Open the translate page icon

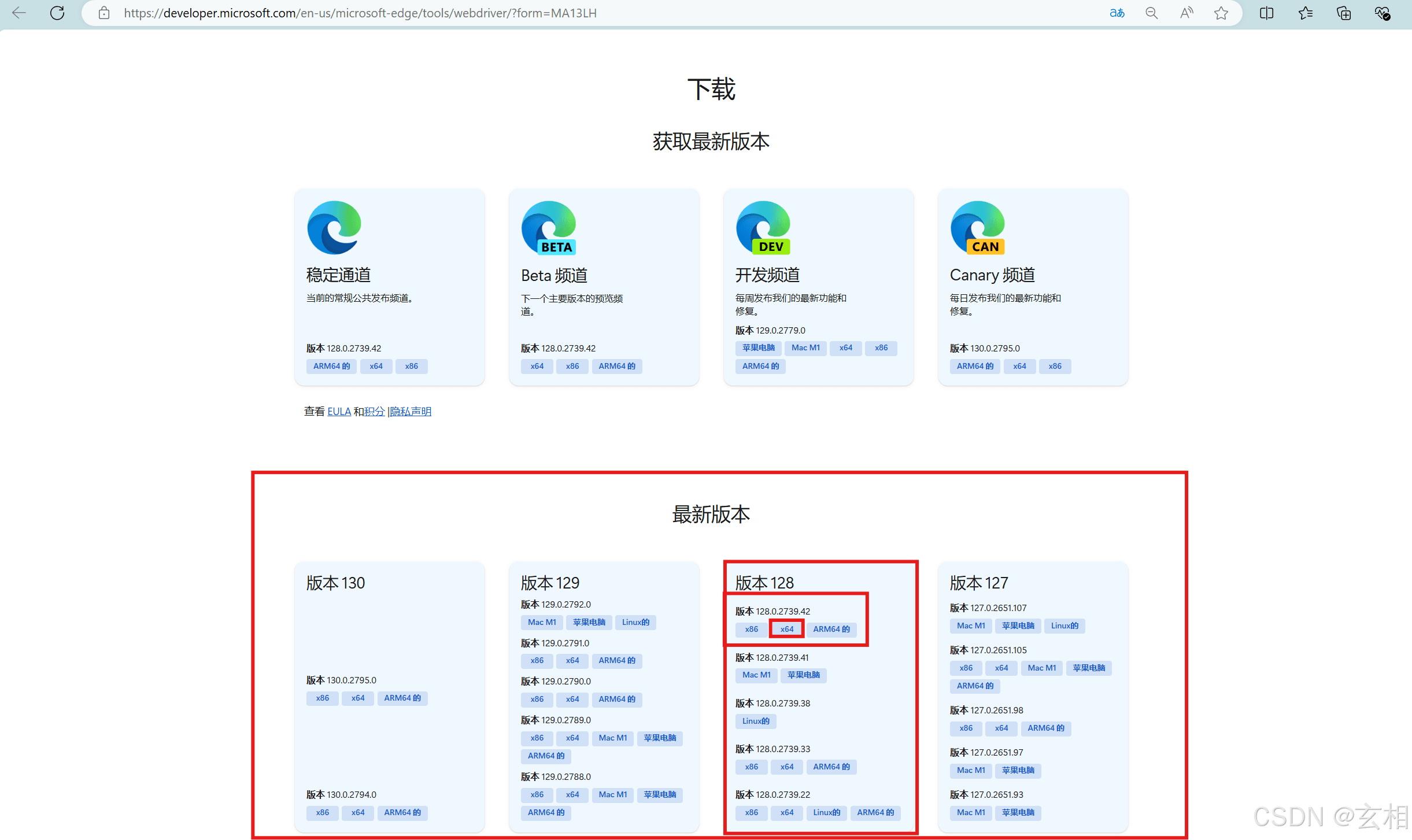coord(1117,13)
